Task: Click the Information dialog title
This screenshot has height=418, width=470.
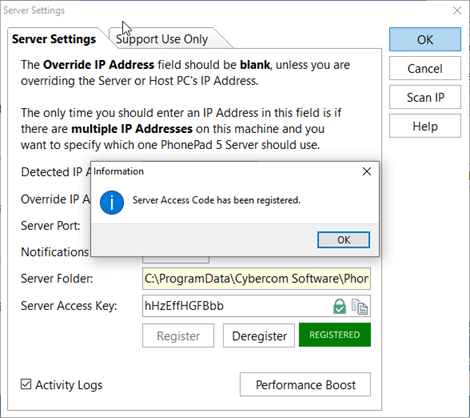Action: click(x=118, y=171)
